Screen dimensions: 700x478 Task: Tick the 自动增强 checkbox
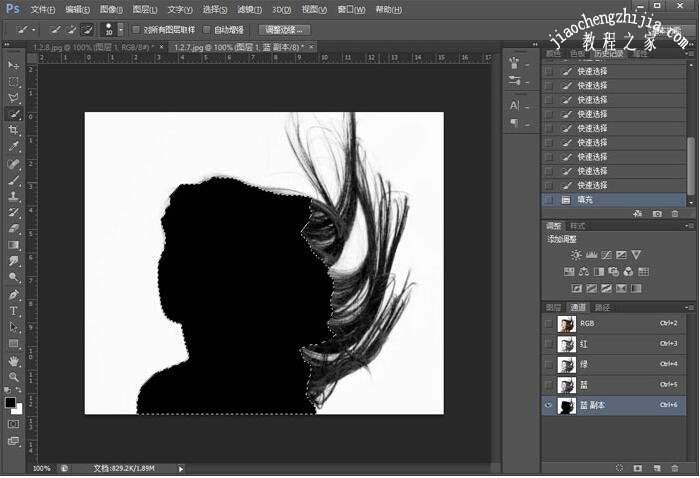click(x=207, y=30)
